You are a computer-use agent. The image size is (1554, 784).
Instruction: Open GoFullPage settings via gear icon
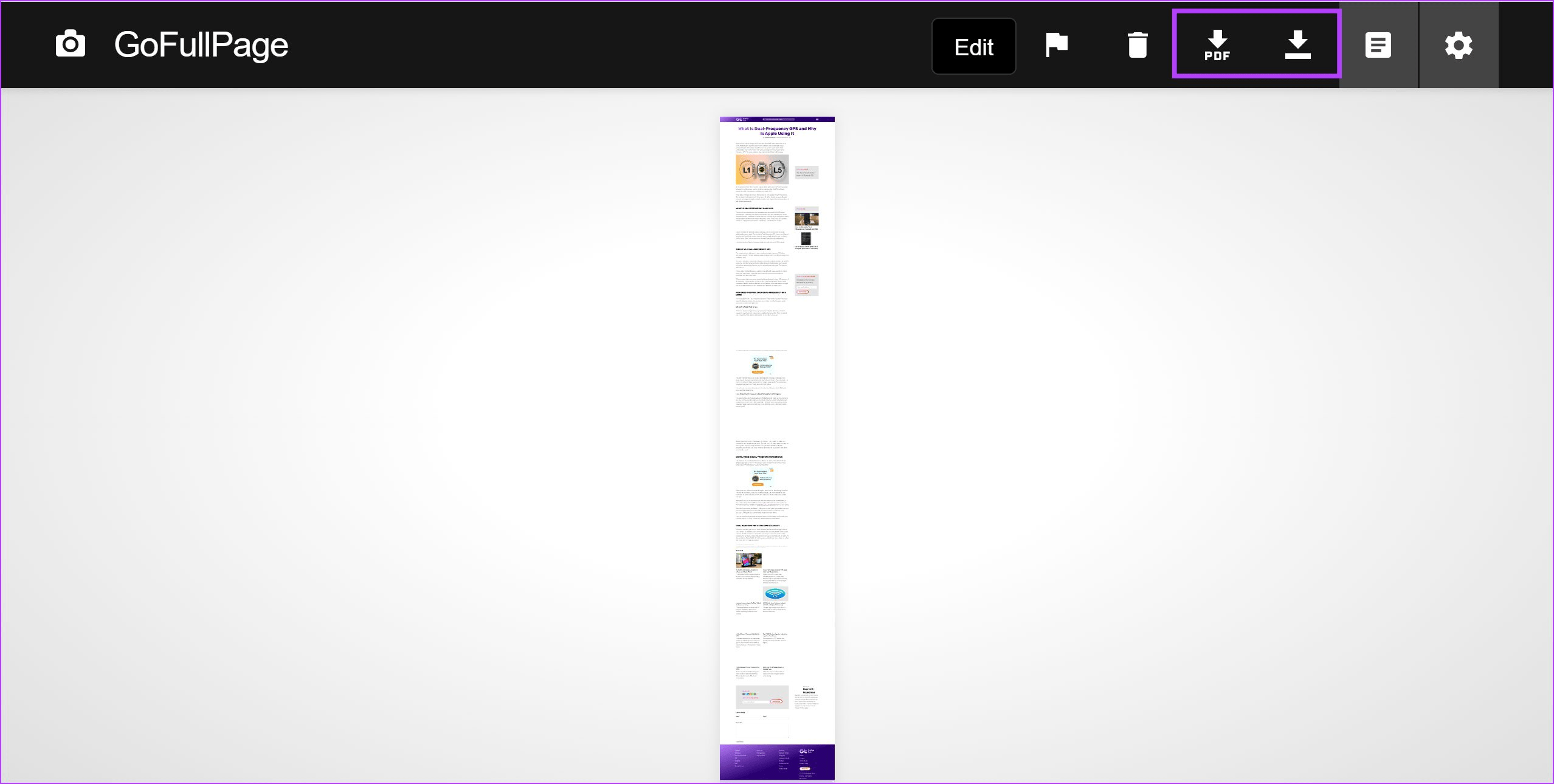tap(1458, 44)
